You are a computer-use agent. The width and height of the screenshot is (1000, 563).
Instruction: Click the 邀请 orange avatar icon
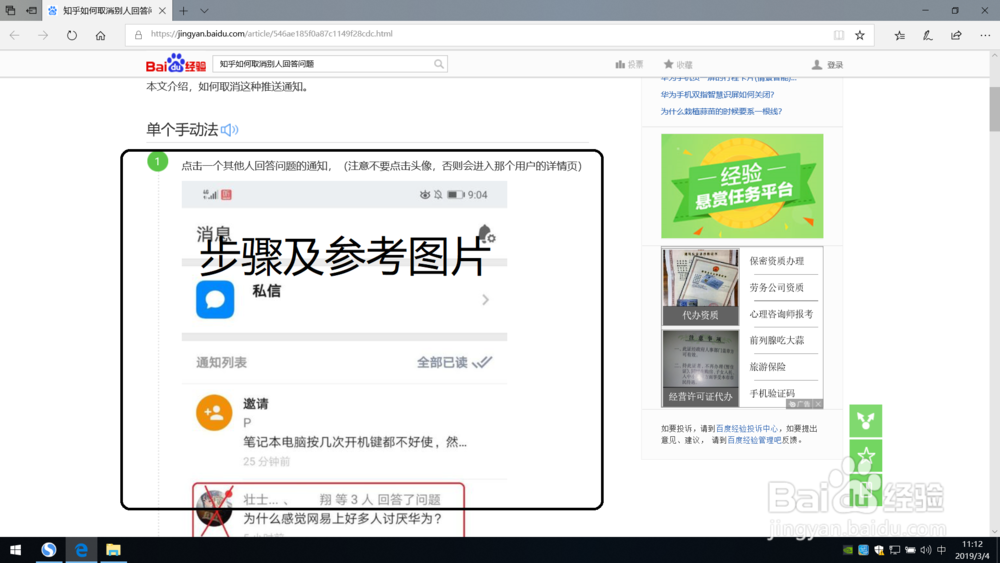tap(214, 413)
